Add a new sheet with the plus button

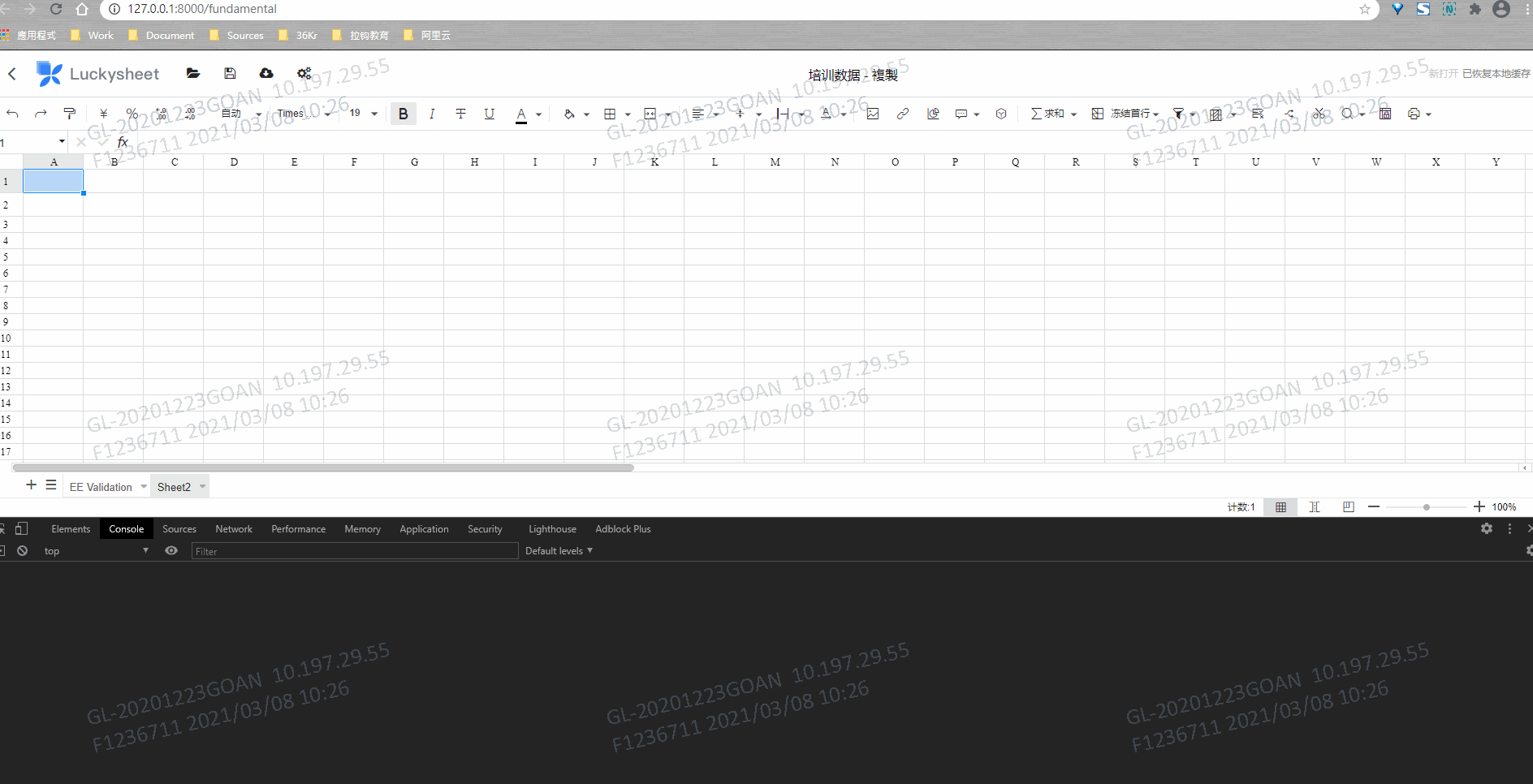(x=31, y=485)
